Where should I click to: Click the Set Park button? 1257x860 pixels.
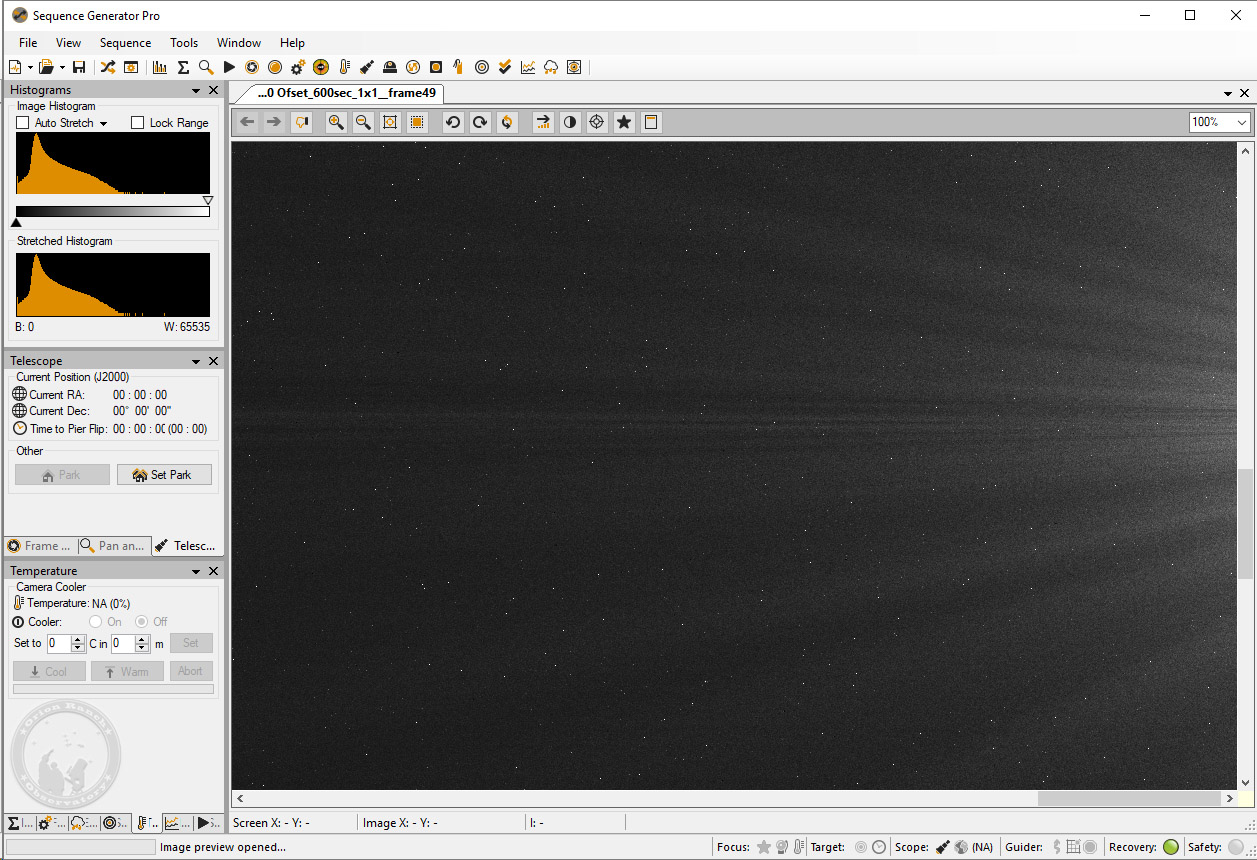pos(164,475)
